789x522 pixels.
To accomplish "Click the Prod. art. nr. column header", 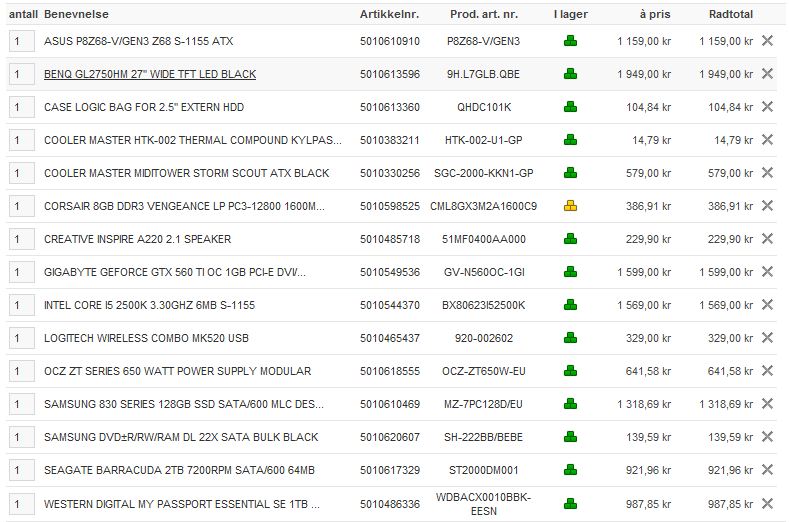I will [x=484, y=14].
